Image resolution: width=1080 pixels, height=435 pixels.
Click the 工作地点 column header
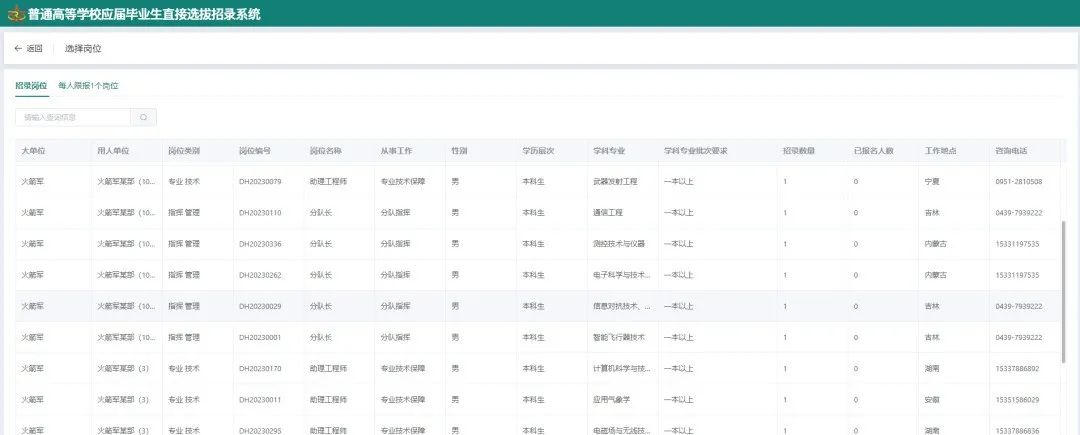tap(940, 151)
